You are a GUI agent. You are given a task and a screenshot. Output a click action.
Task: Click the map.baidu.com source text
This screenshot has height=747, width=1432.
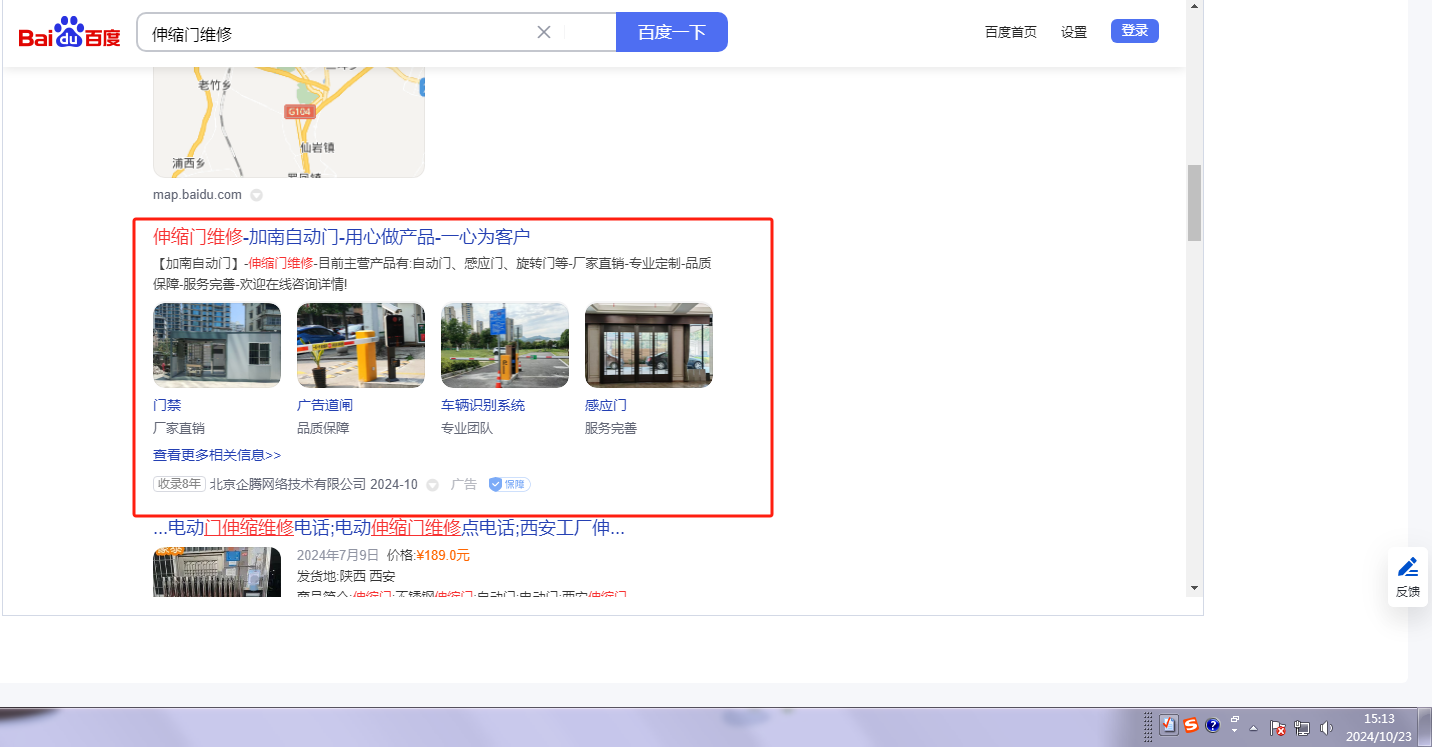pyautogui.click(x=197, y=195)
